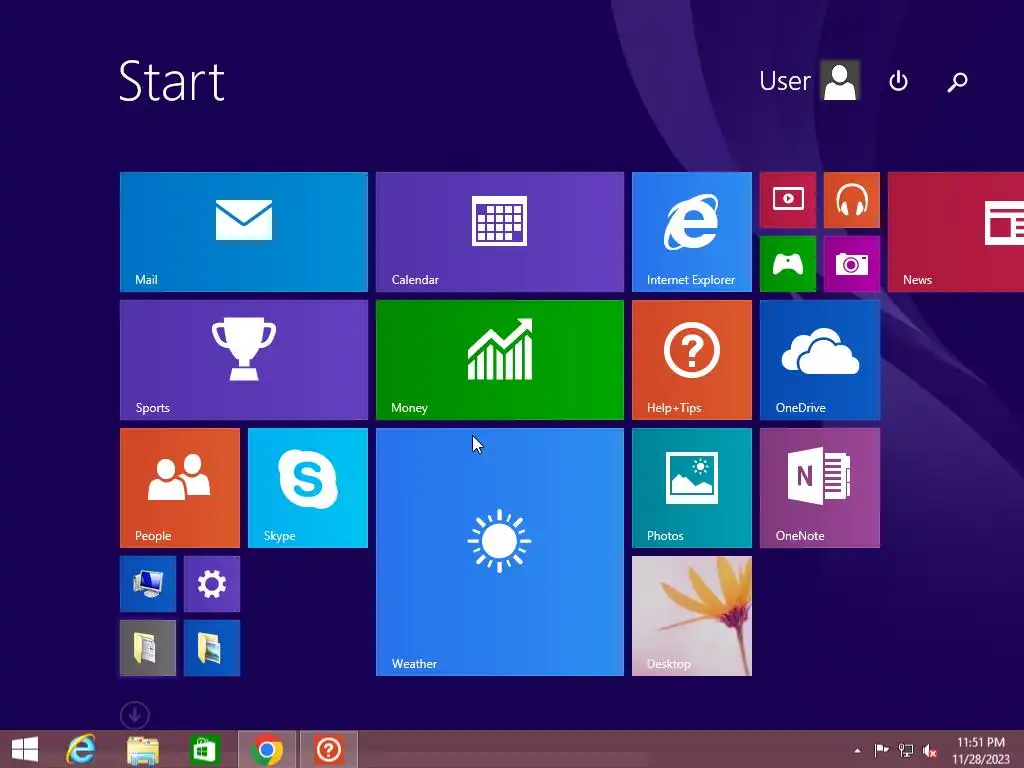Open the Weather tile

[500, 552]
